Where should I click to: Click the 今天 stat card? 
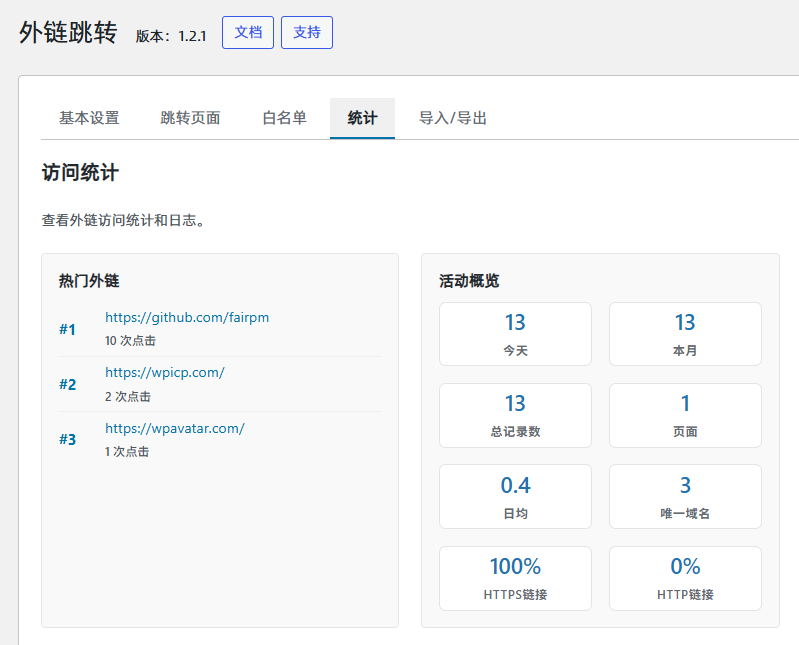515,334
